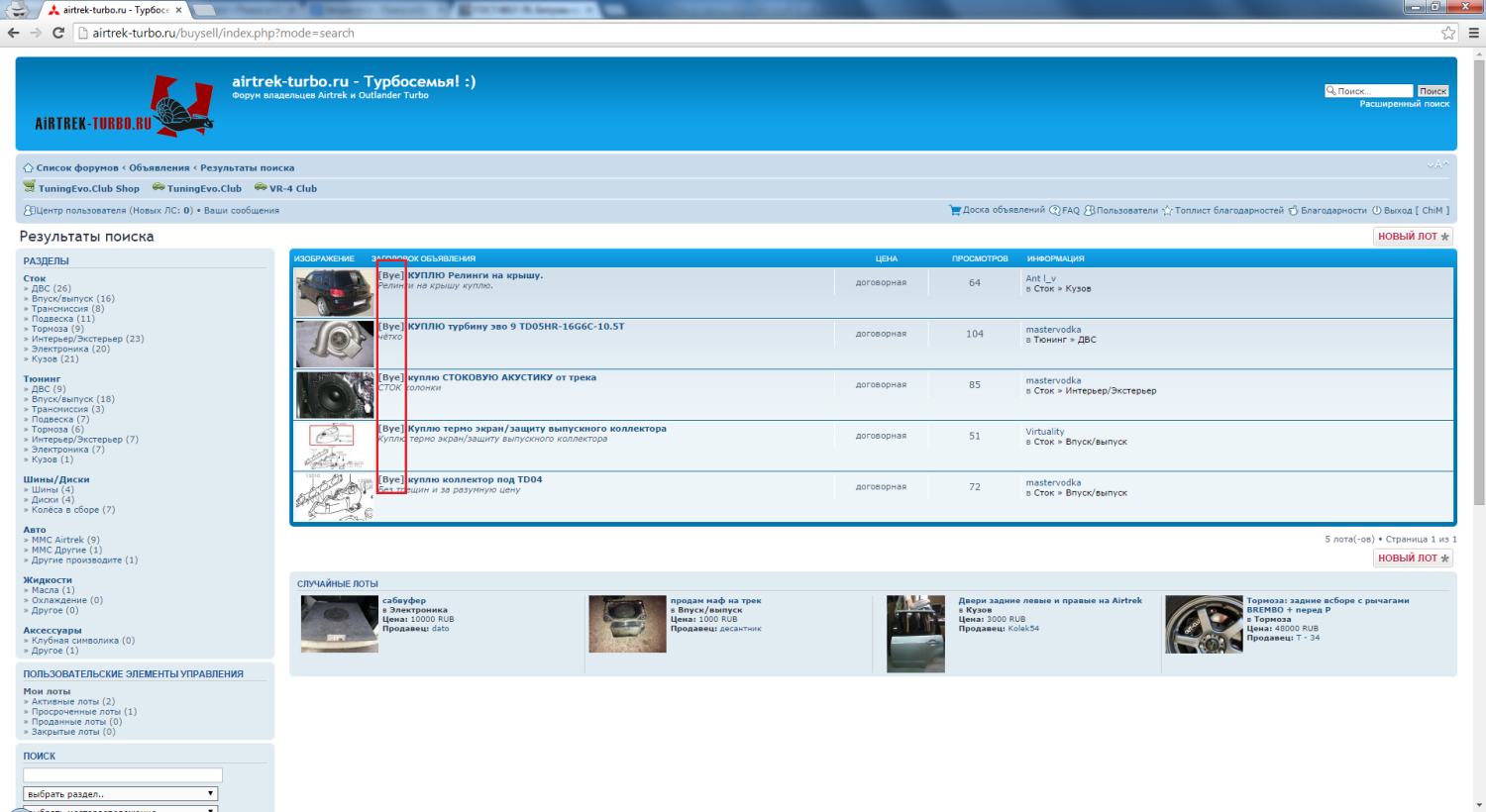
Task: Click the FAQ question mark icon
Action: click(1055, 211)
